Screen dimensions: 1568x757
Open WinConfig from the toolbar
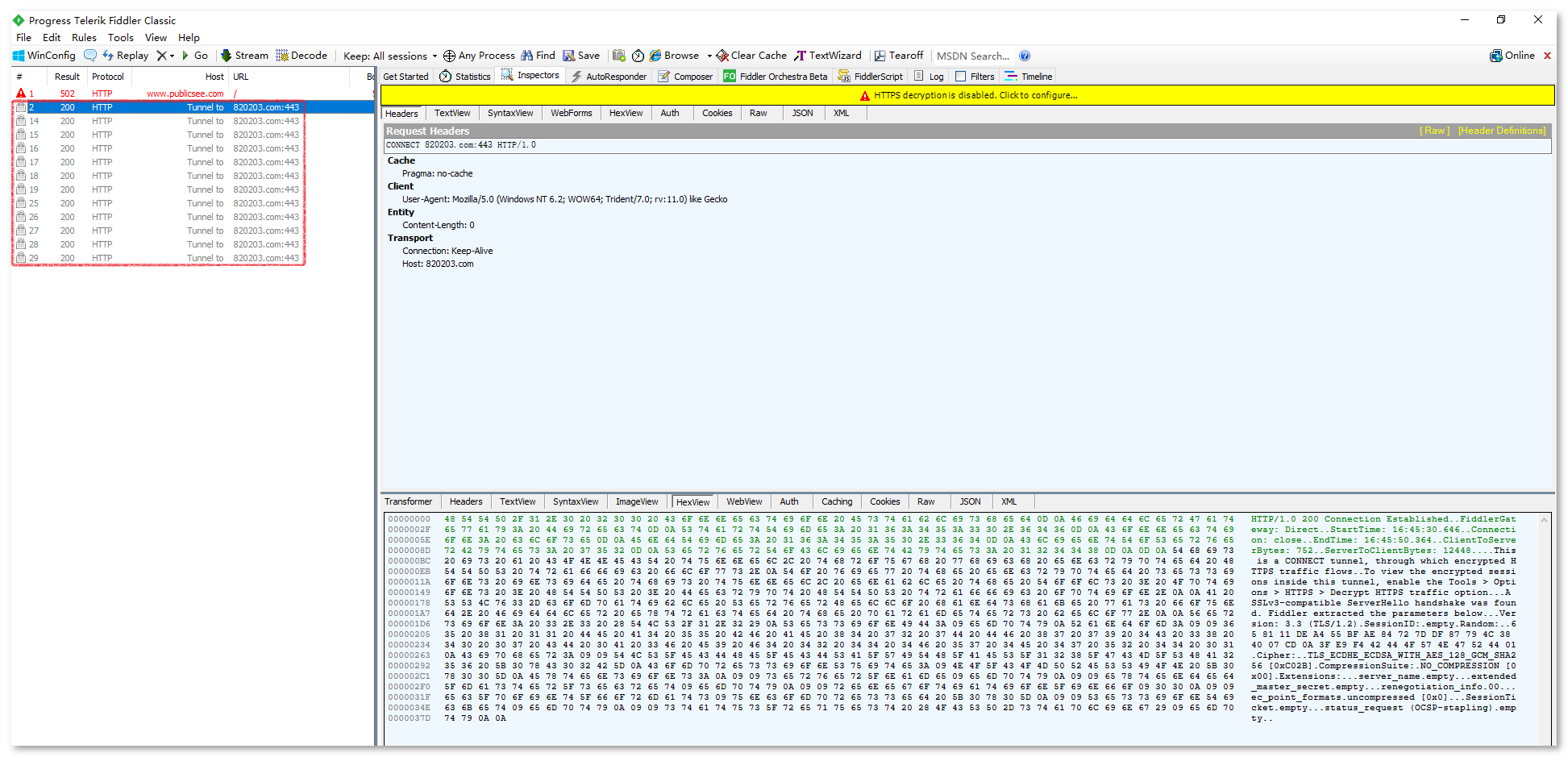click(x=44, y=55)
